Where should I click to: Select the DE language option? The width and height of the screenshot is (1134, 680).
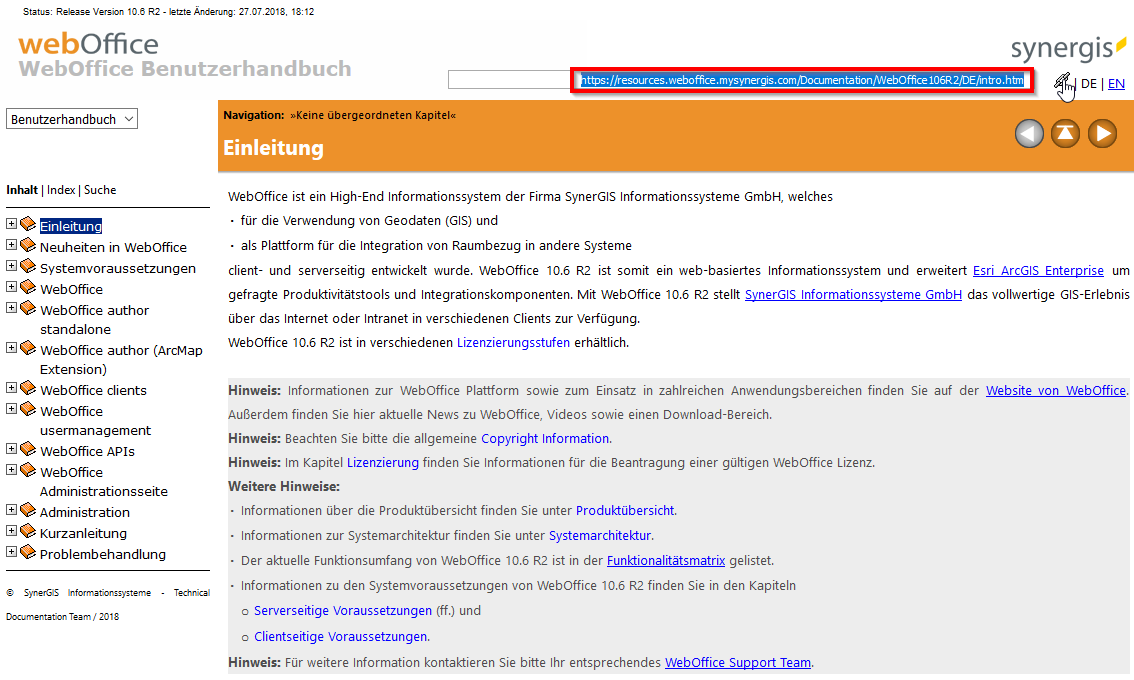[x=1088, y=84]
